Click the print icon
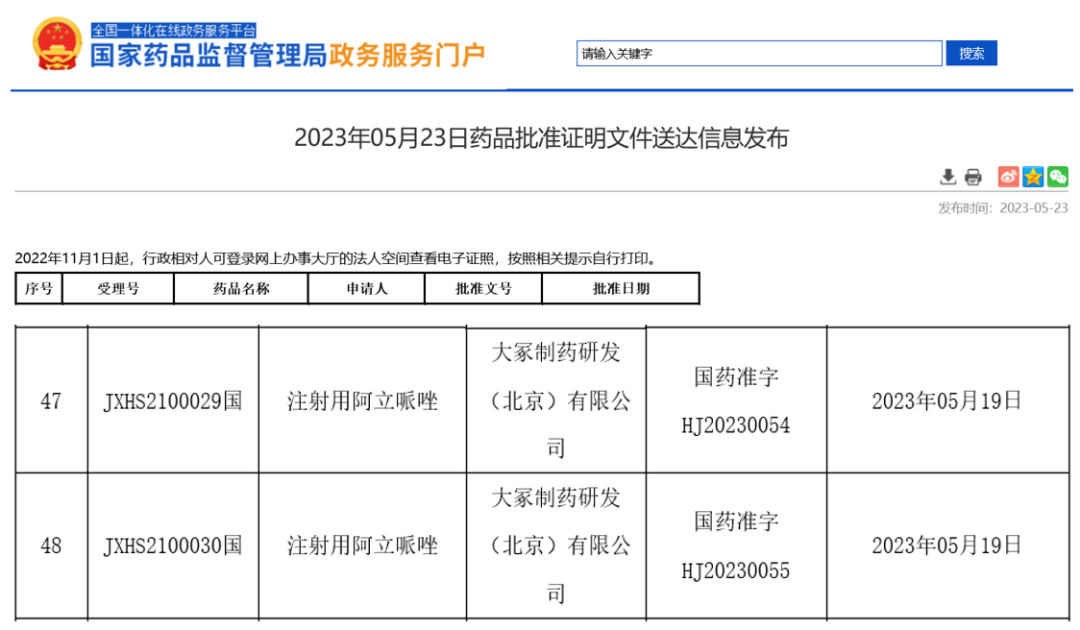This screenshot has width=1080, height=630. click(x=973, y=177)
